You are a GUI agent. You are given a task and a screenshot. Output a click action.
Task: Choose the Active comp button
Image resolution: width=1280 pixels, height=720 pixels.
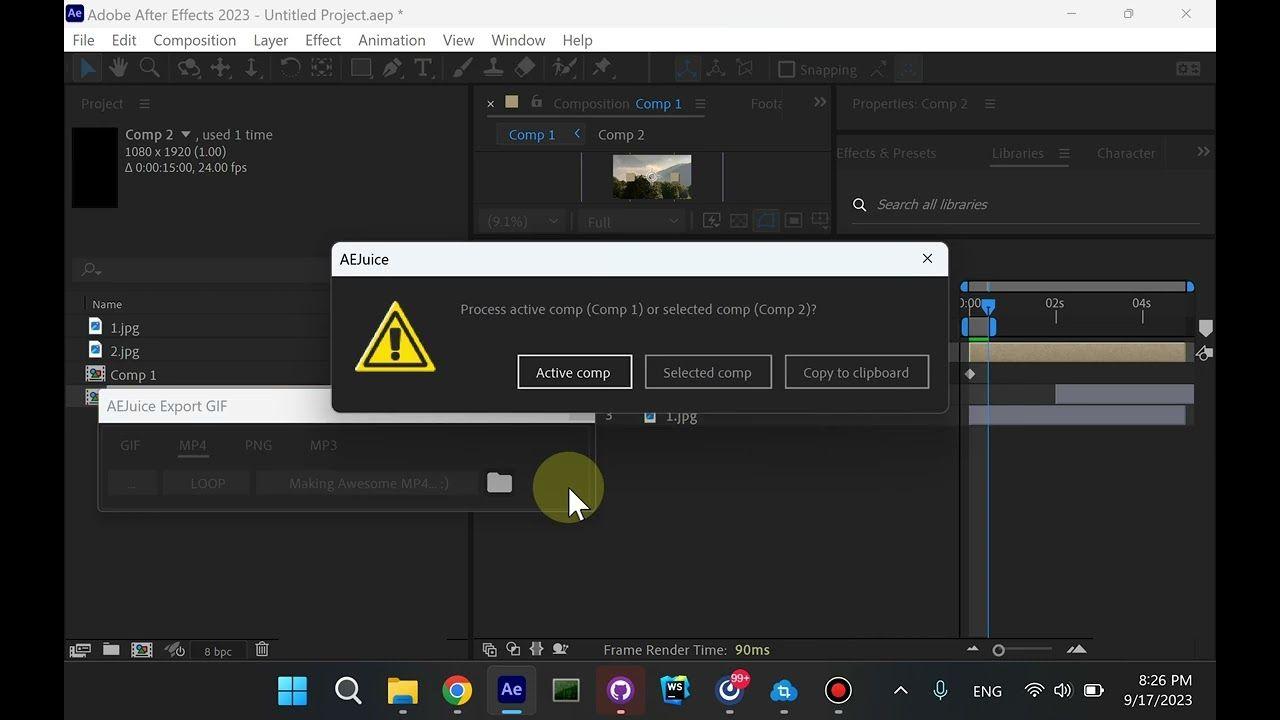tap(574, 372)
